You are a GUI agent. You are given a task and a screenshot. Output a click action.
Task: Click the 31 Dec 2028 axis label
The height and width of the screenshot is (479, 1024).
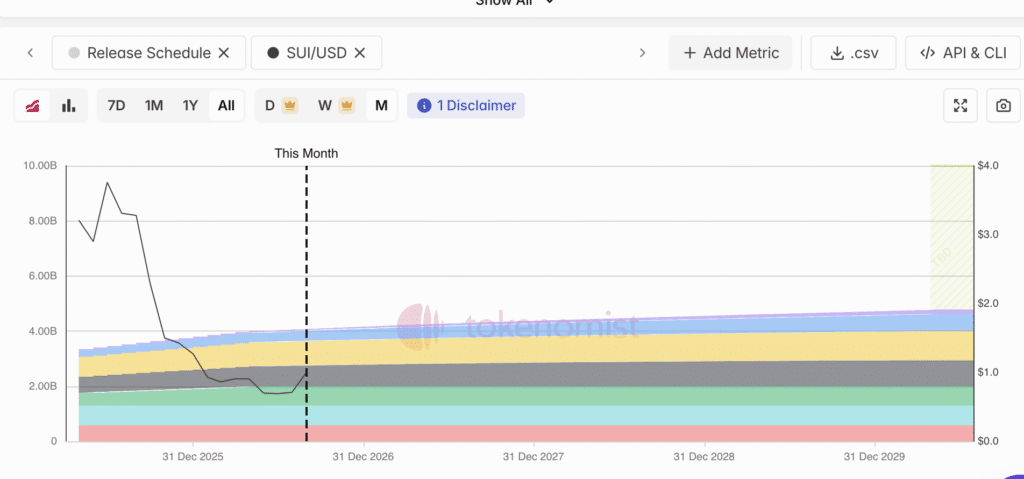(705, 457)
